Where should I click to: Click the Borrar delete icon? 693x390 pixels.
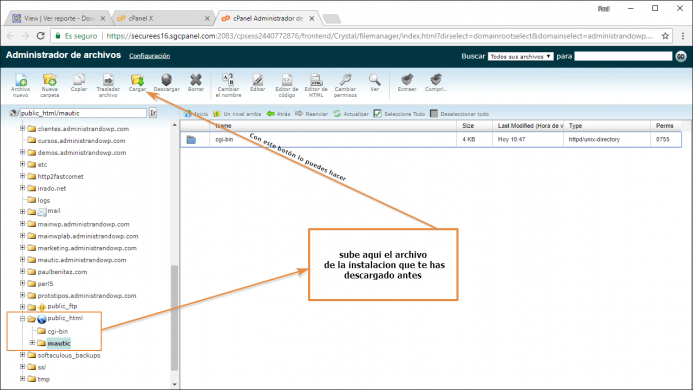coord(196,83)
